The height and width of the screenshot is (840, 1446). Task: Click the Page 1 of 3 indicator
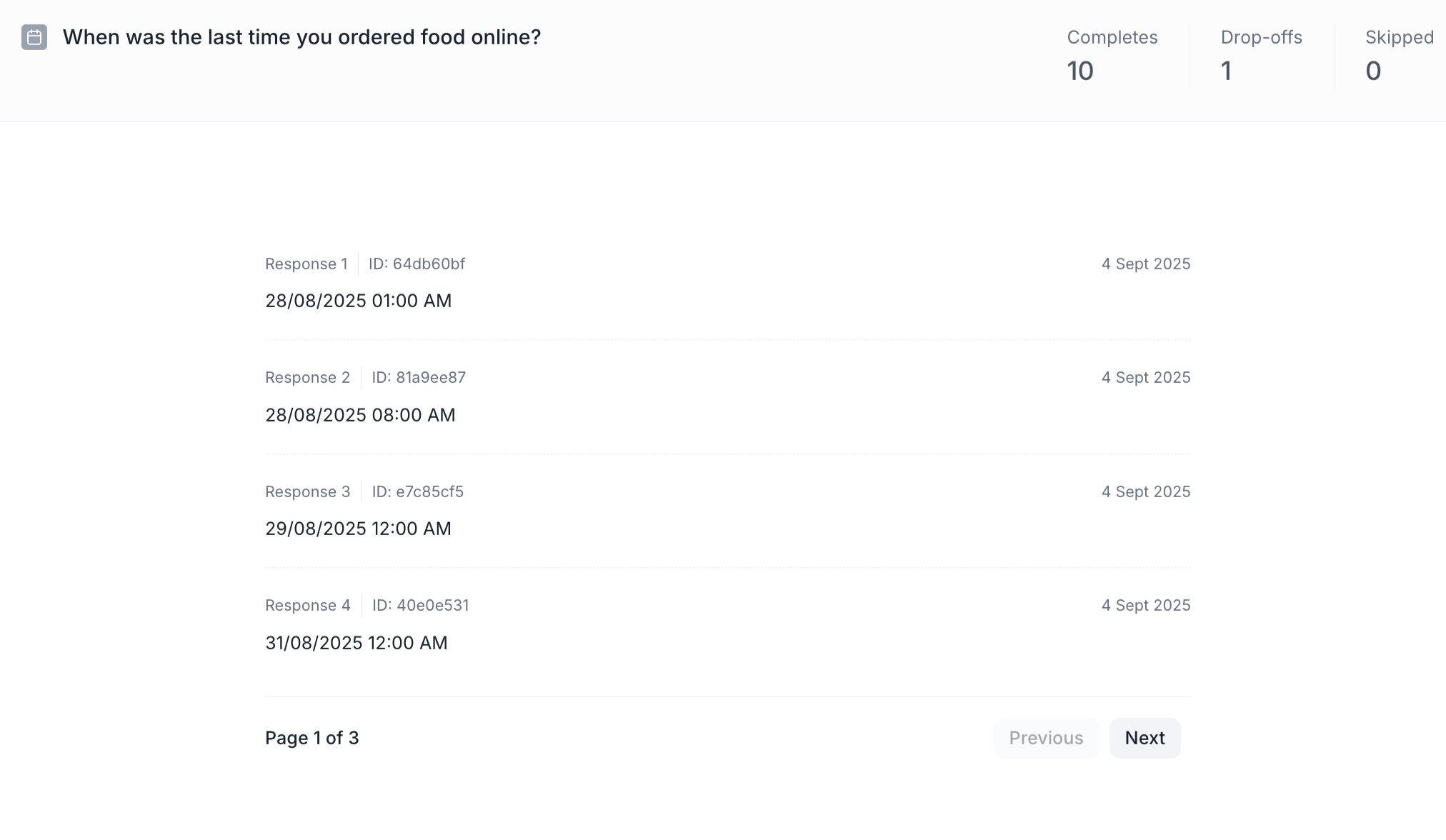(312, 738)
